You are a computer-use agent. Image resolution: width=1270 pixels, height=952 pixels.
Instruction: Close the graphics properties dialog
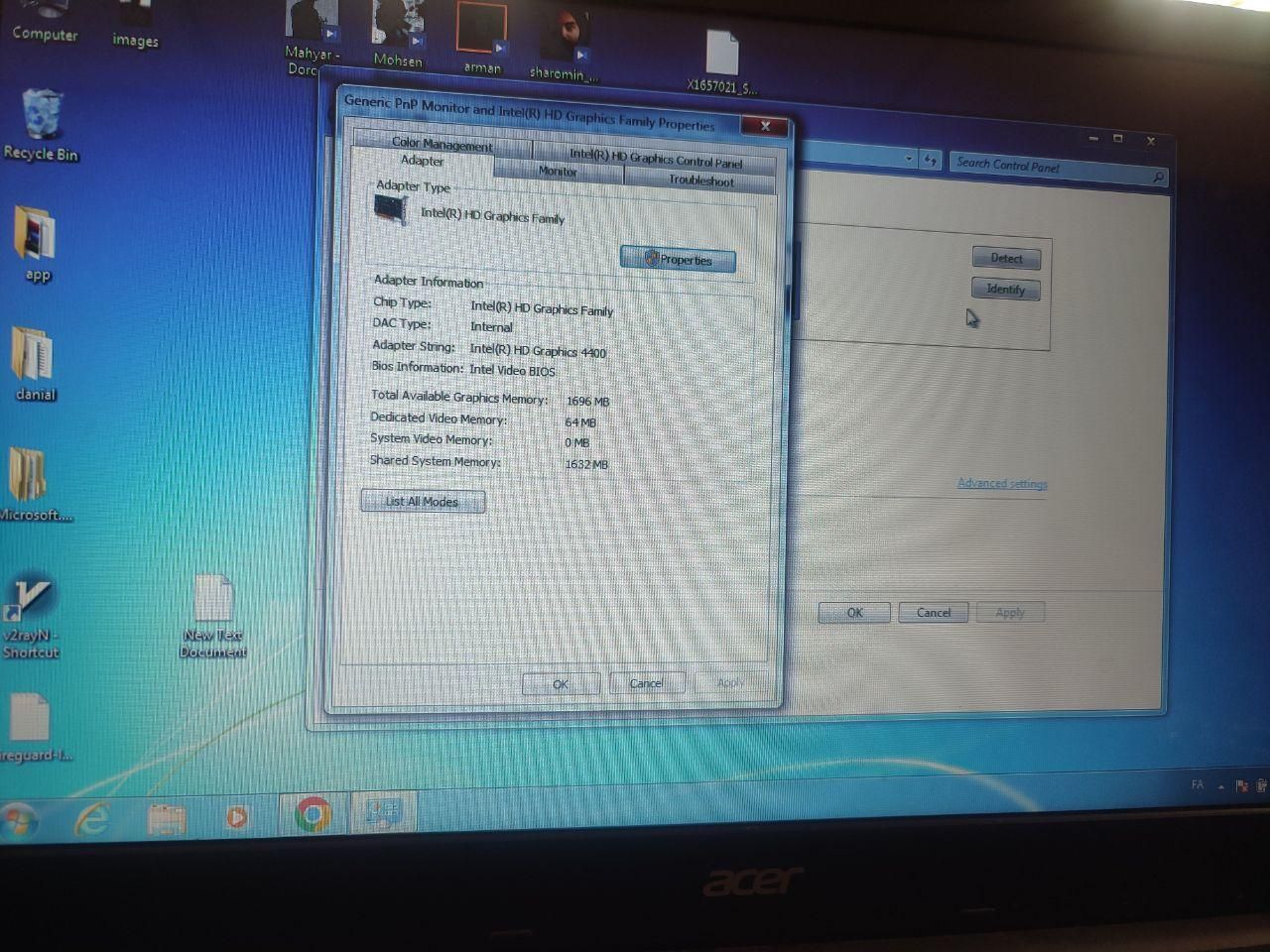tap(765, 126)
